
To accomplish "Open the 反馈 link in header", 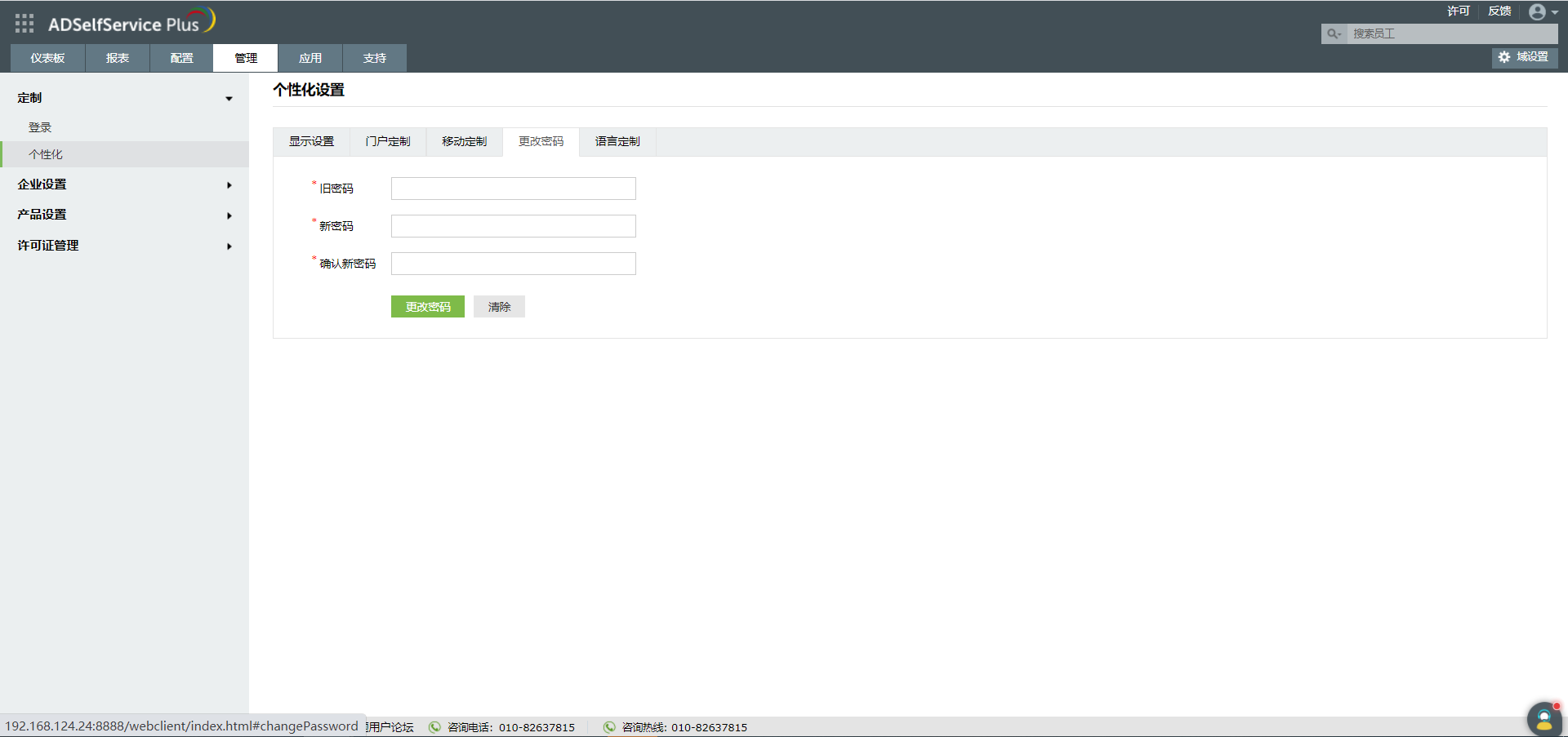I will click(x=1499, y=11).
